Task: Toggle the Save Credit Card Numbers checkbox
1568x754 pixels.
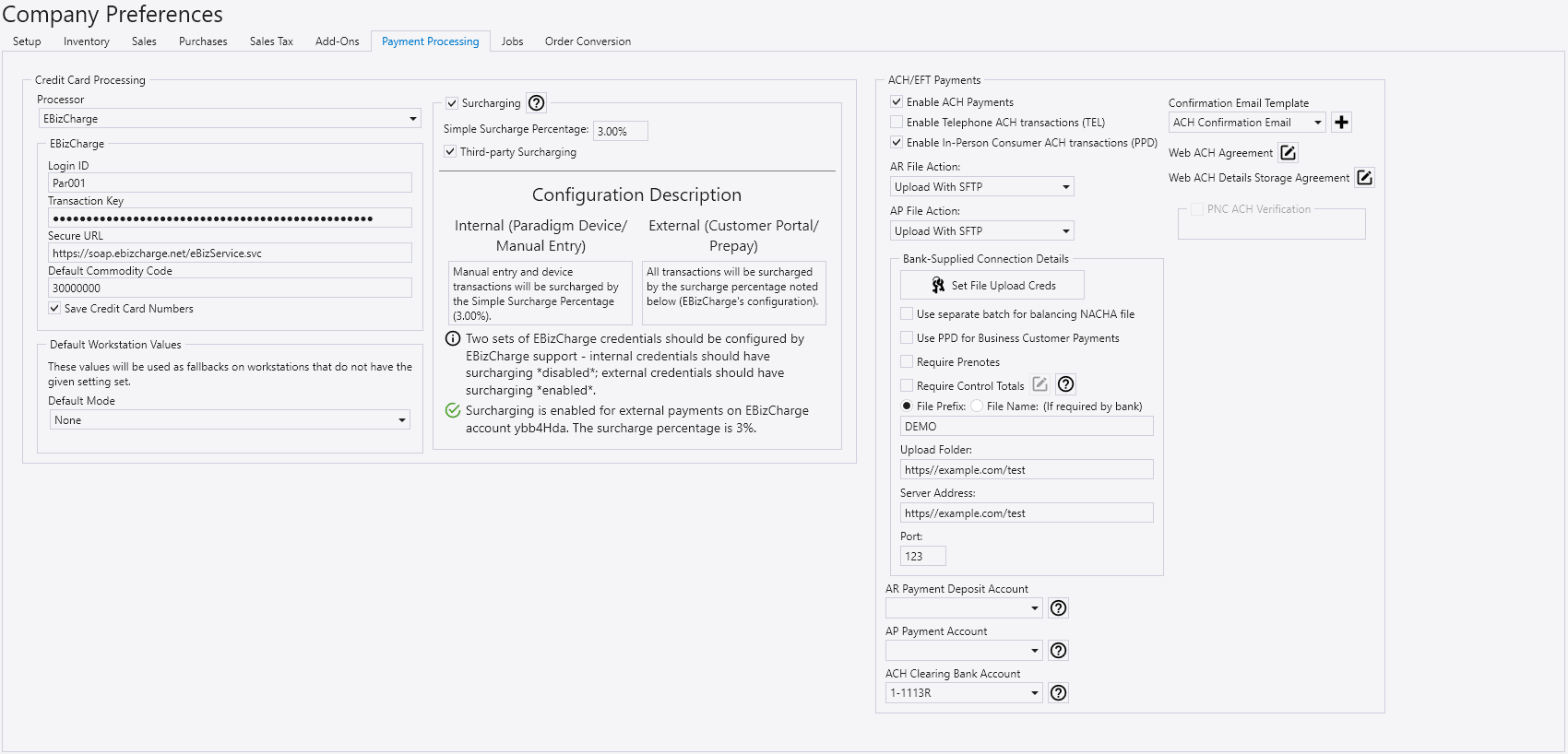Action: click(55, 309)
